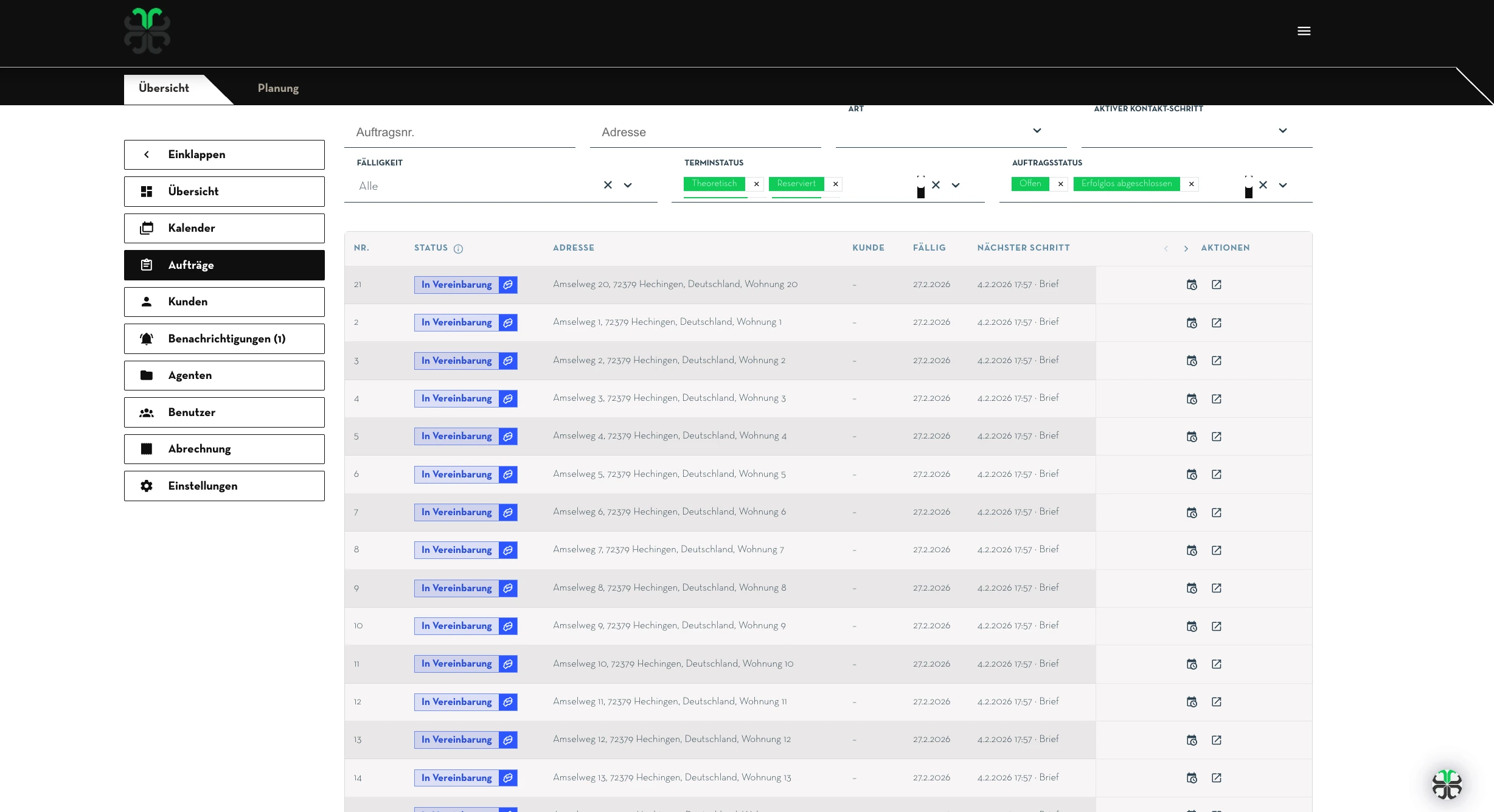The width and height of the screenshot is (1494, 812).
Task: Open Benachrichtigungen (1) in the sidebar
Action: point(224,339)
